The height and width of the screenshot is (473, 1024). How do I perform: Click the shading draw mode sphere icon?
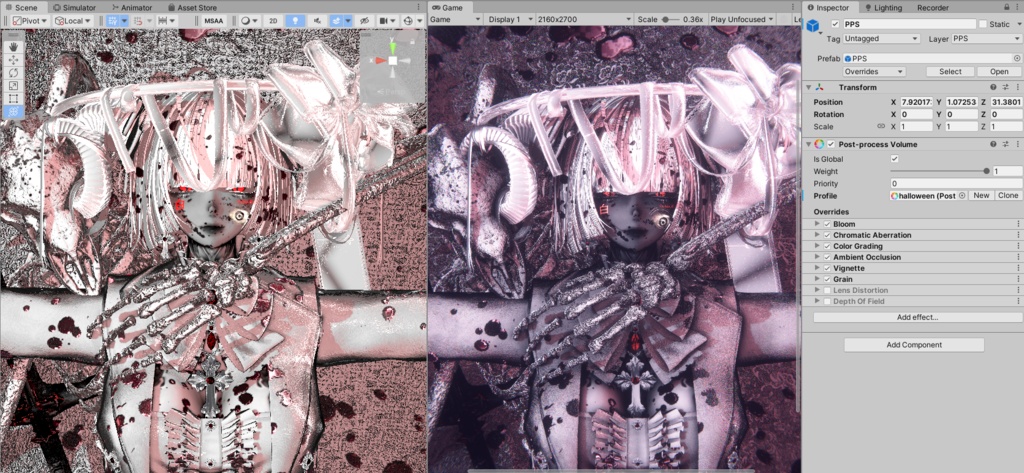(x=246, y=21)
